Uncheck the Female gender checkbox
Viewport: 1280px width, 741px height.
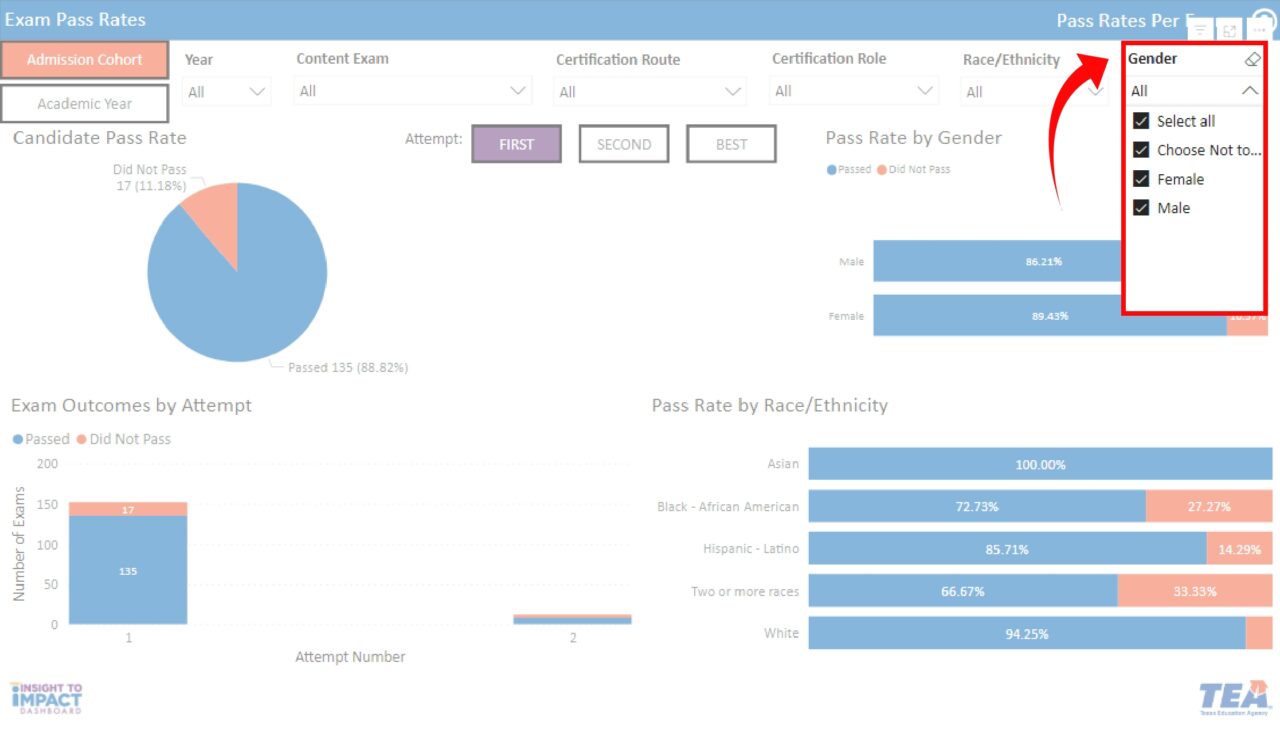(1141, 179)
